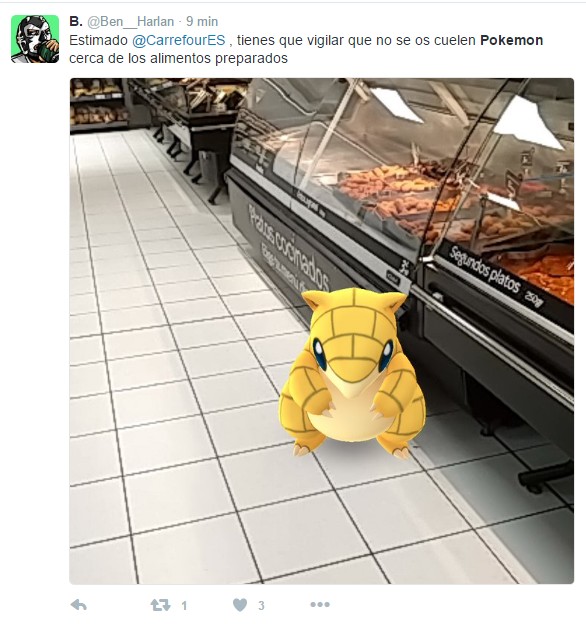Screen dimensions: 586x624
Task: Click the Sandshrew in the photo
Action: click(x=352, y=373)
